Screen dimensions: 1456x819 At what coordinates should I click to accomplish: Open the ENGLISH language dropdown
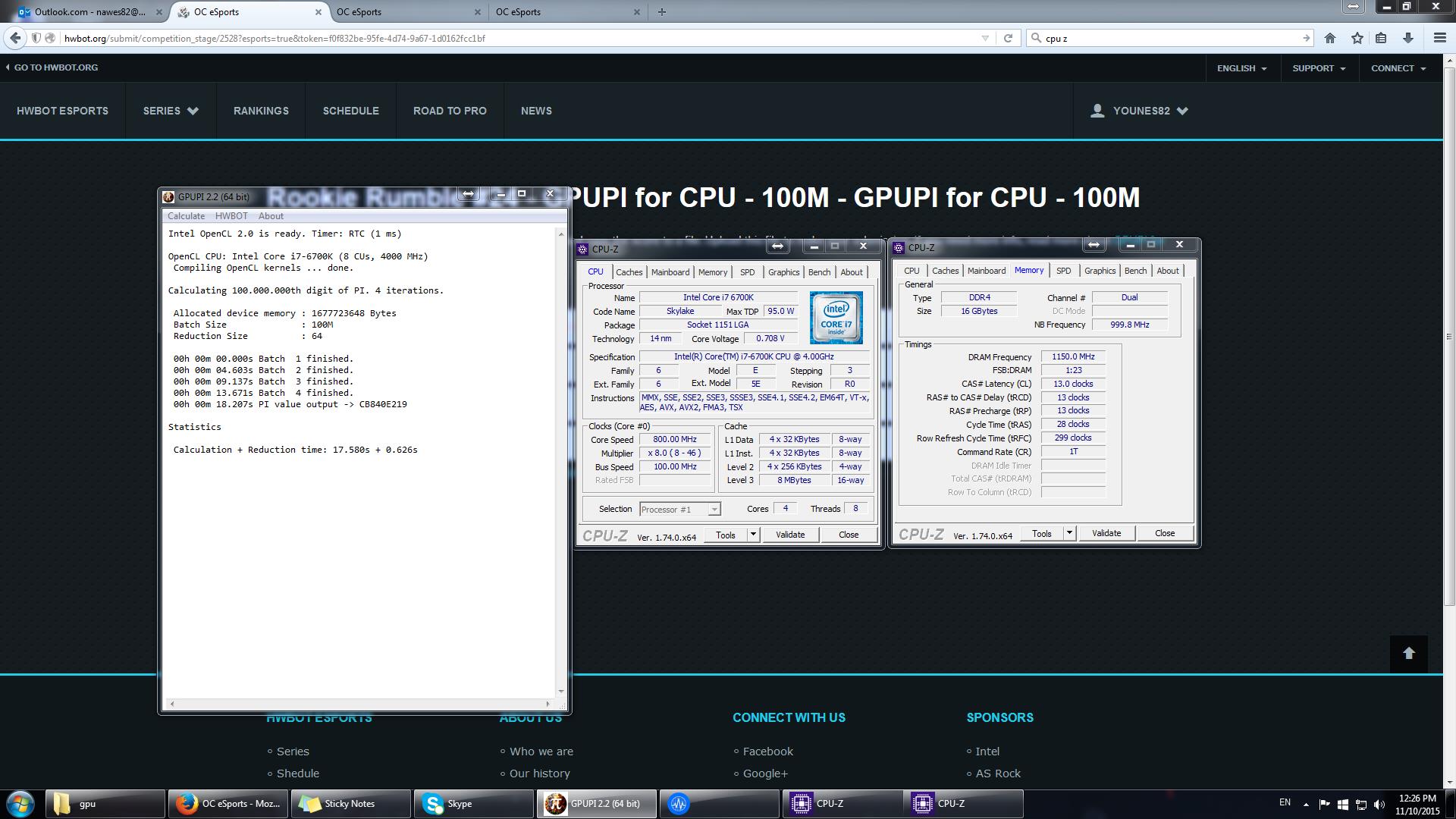pos(1241,68)
